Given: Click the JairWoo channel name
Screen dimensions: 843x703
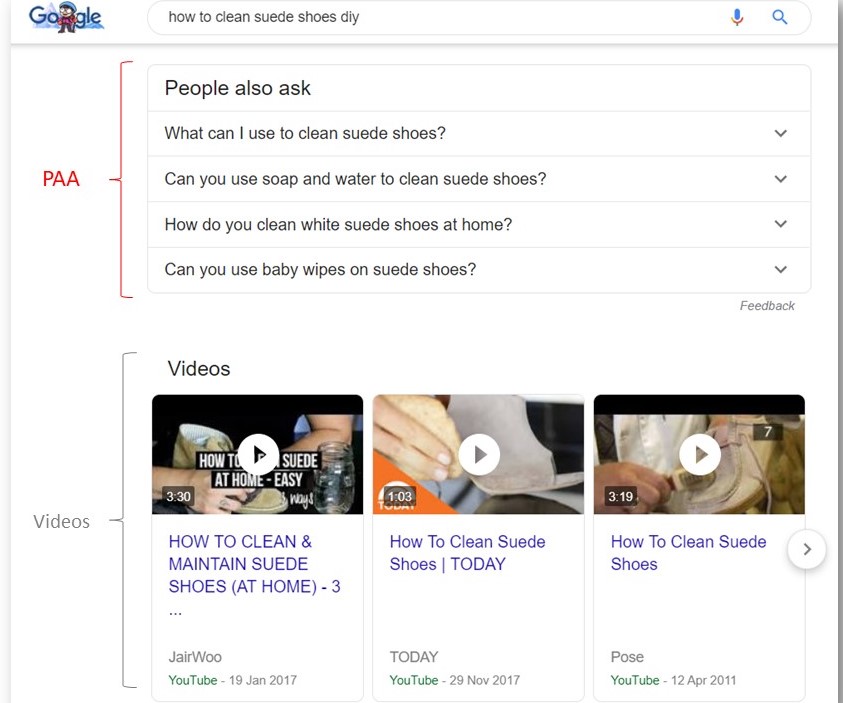Looking at the screenshot, I should [x=195, y=657].
